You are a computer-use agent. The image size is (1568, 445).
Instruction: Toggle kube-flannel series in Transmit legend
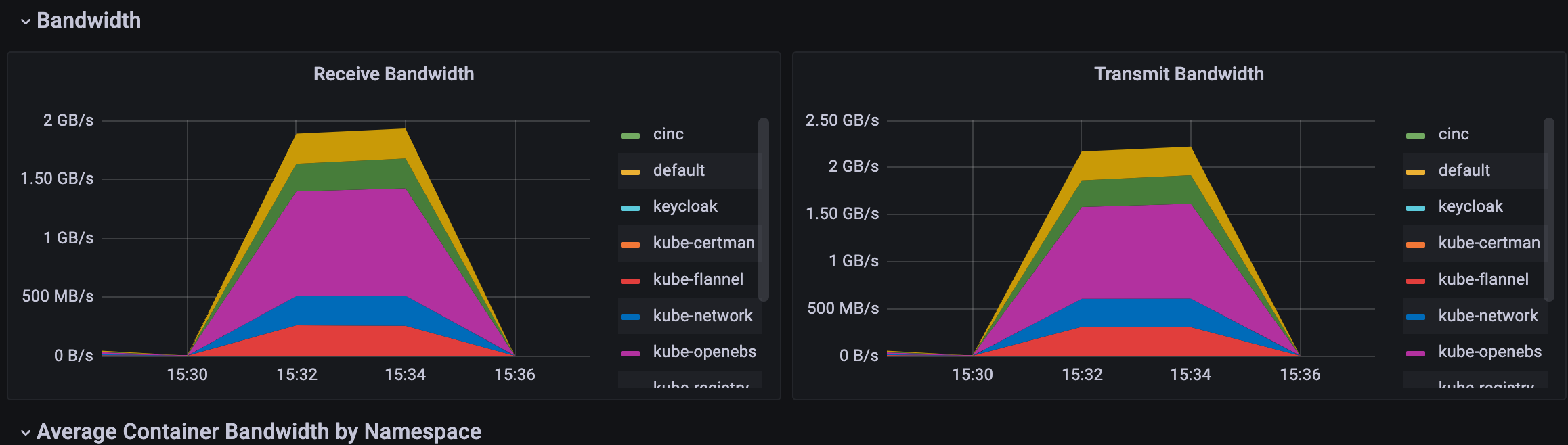click(x=1483, y=279)
